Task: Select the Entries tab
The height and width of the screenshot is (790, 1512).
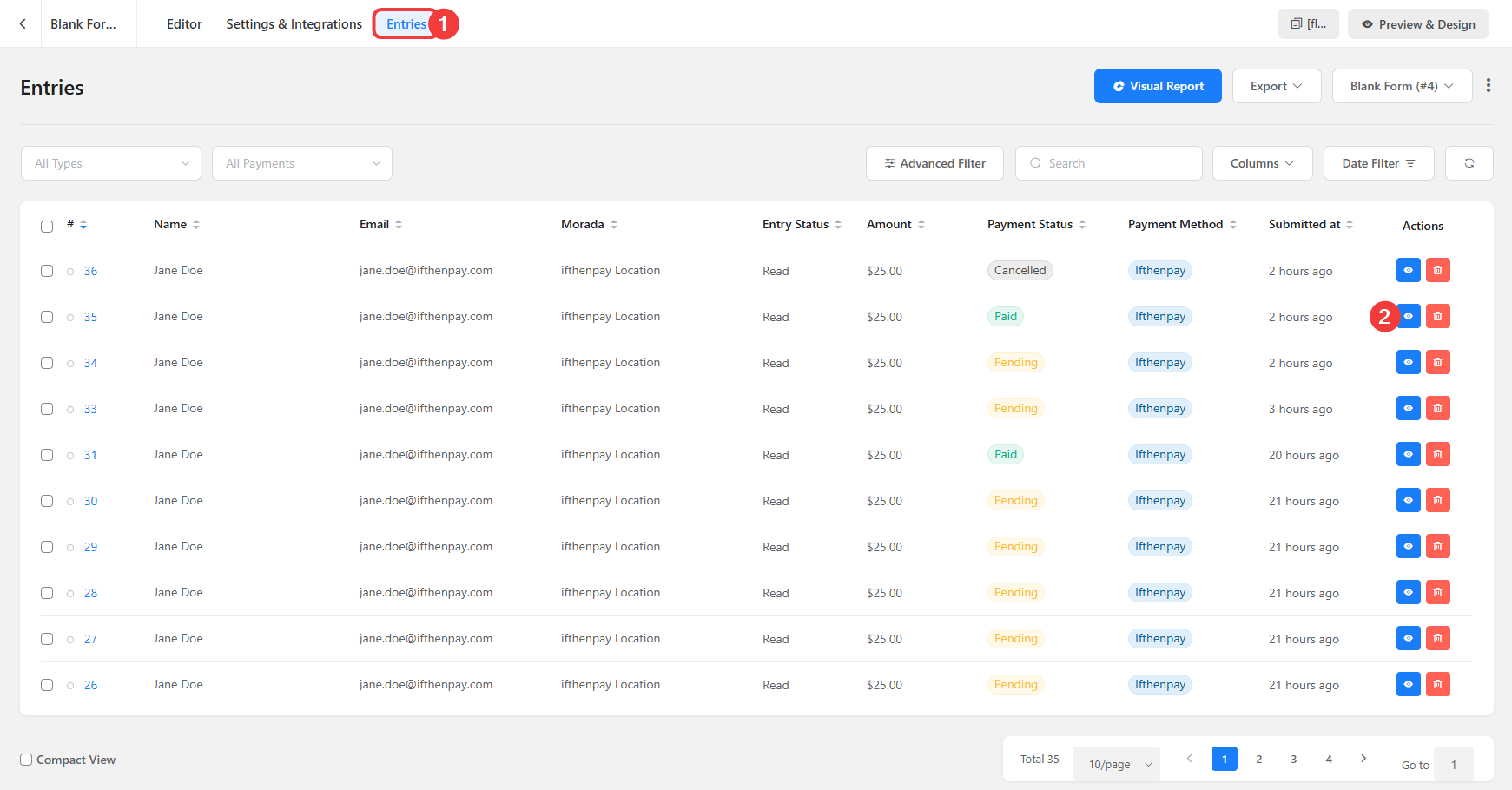Action: [x=406, y=24]
